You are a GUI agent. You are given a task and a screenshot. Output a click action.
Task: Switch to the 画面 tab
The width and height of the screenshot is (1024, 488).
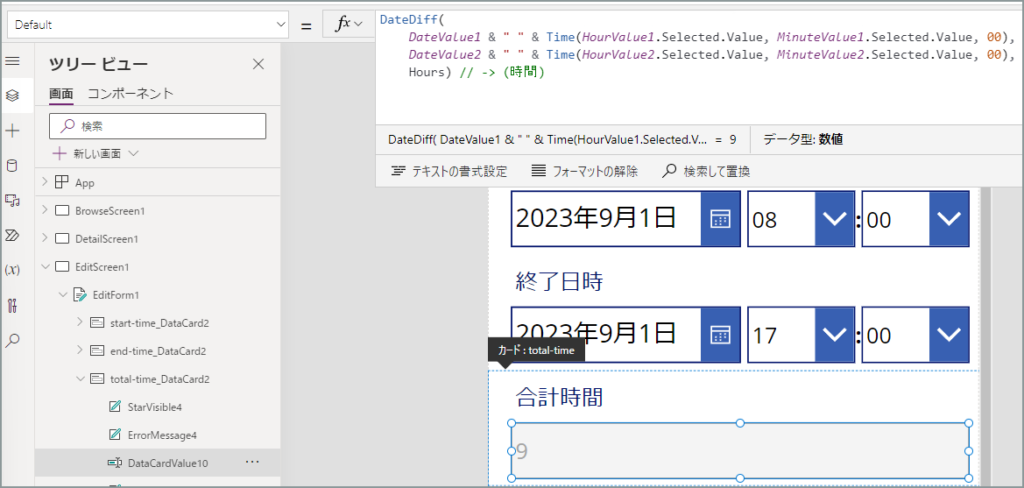click(61, 94)
